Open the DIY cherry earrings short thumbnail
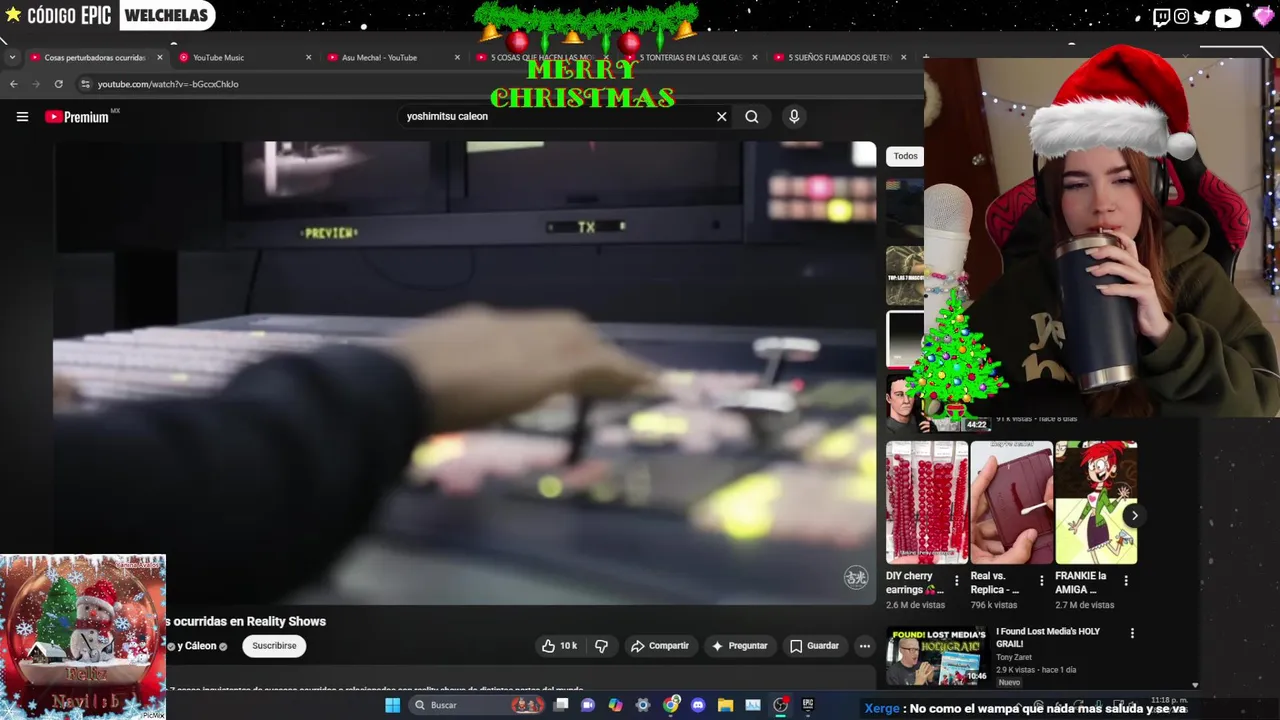This screenshot has height=720, width=1280. pos(927,502)
